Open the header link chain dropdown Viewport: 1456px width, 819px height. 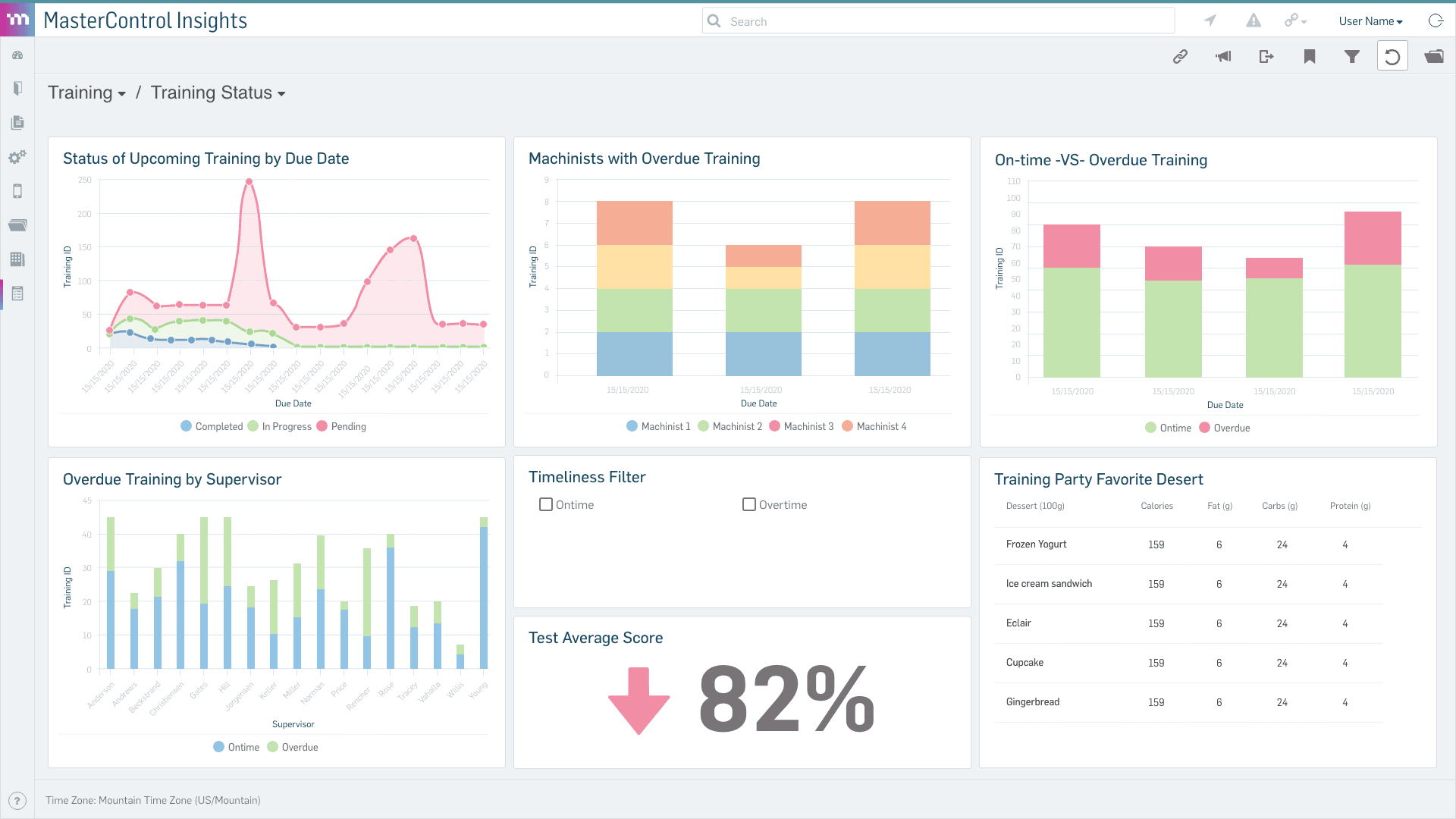pyautogui.click(x=1295, y=20)
